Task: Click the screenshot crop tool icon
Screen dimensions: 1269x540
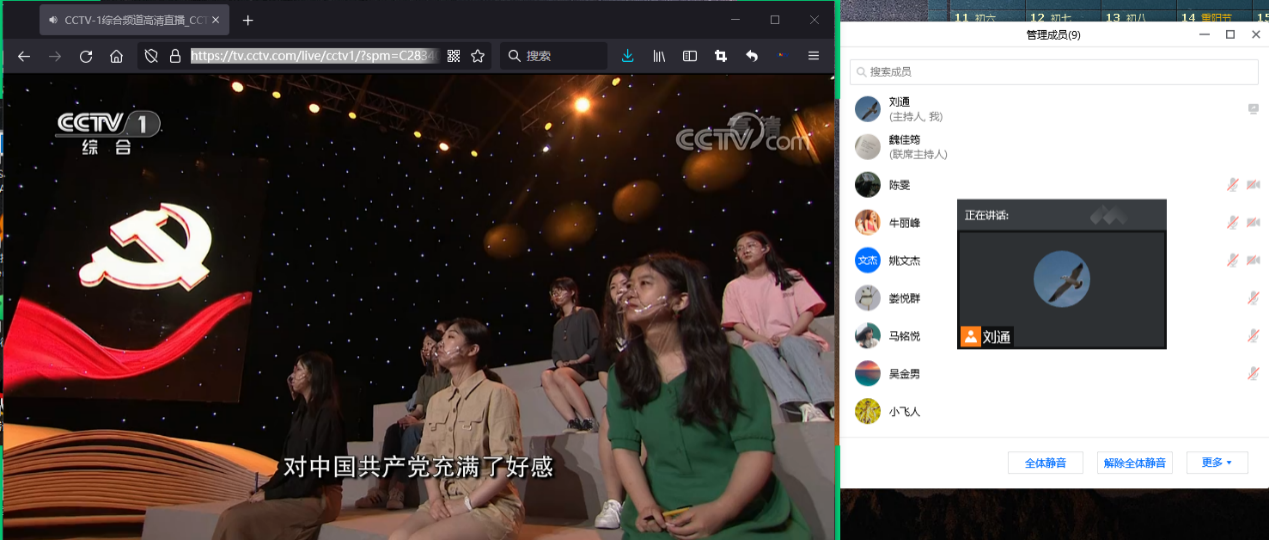Action: 721,56
